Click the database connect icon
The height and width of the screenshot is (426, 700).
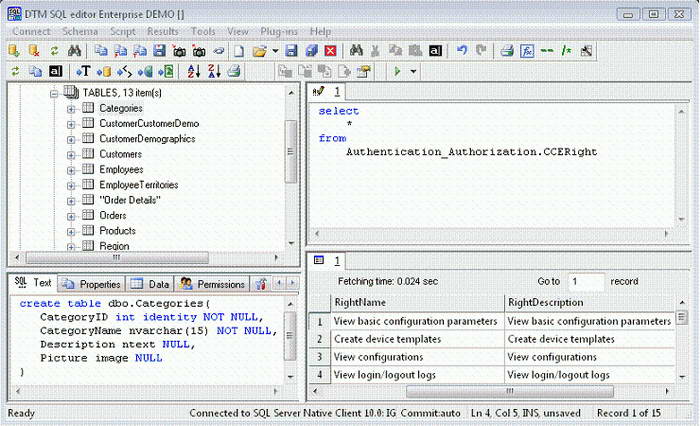(x=14, y=50)
